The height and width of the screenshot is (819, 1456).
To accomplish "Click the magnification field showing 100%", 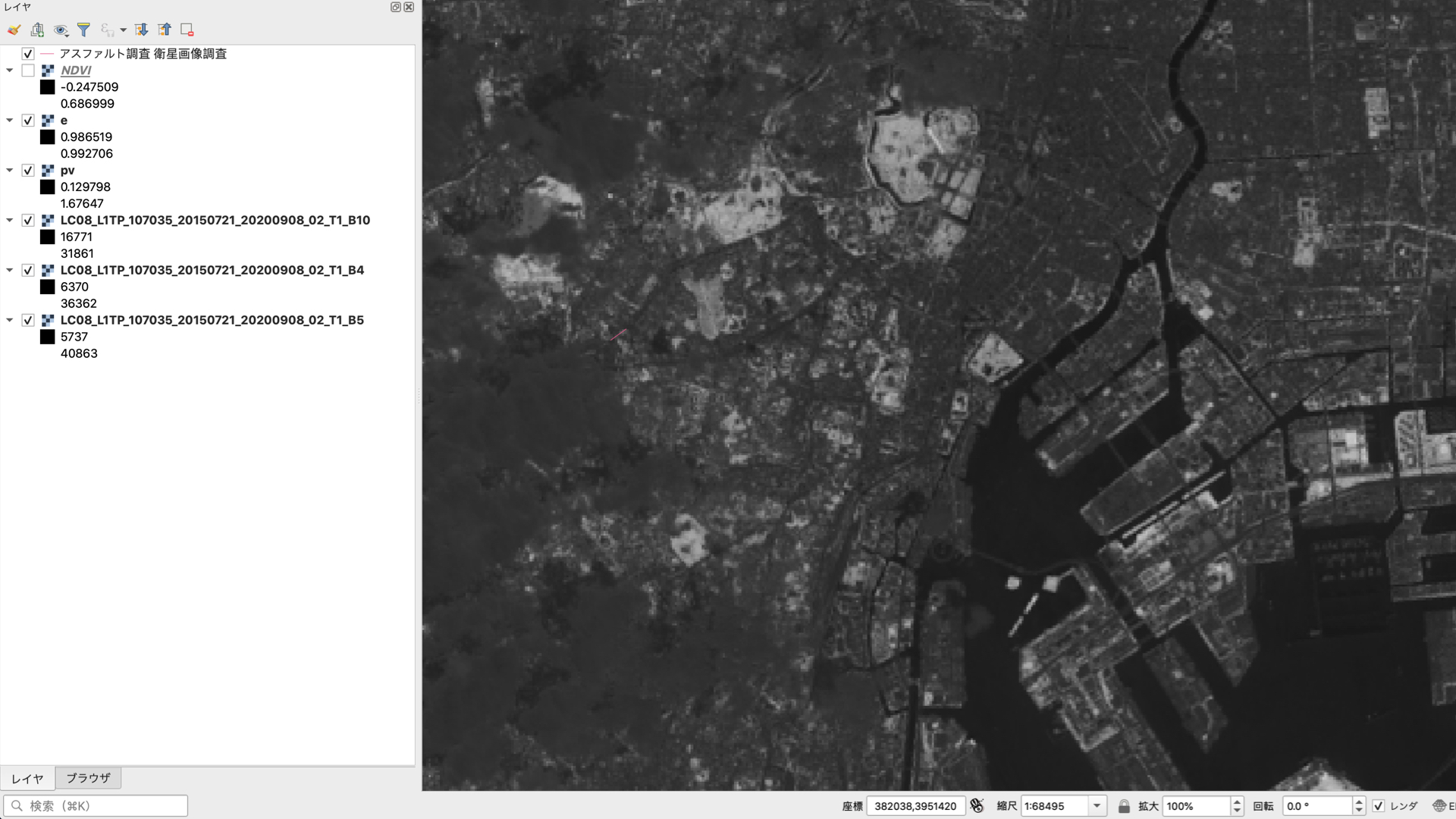I will [x=1197, y=806].
